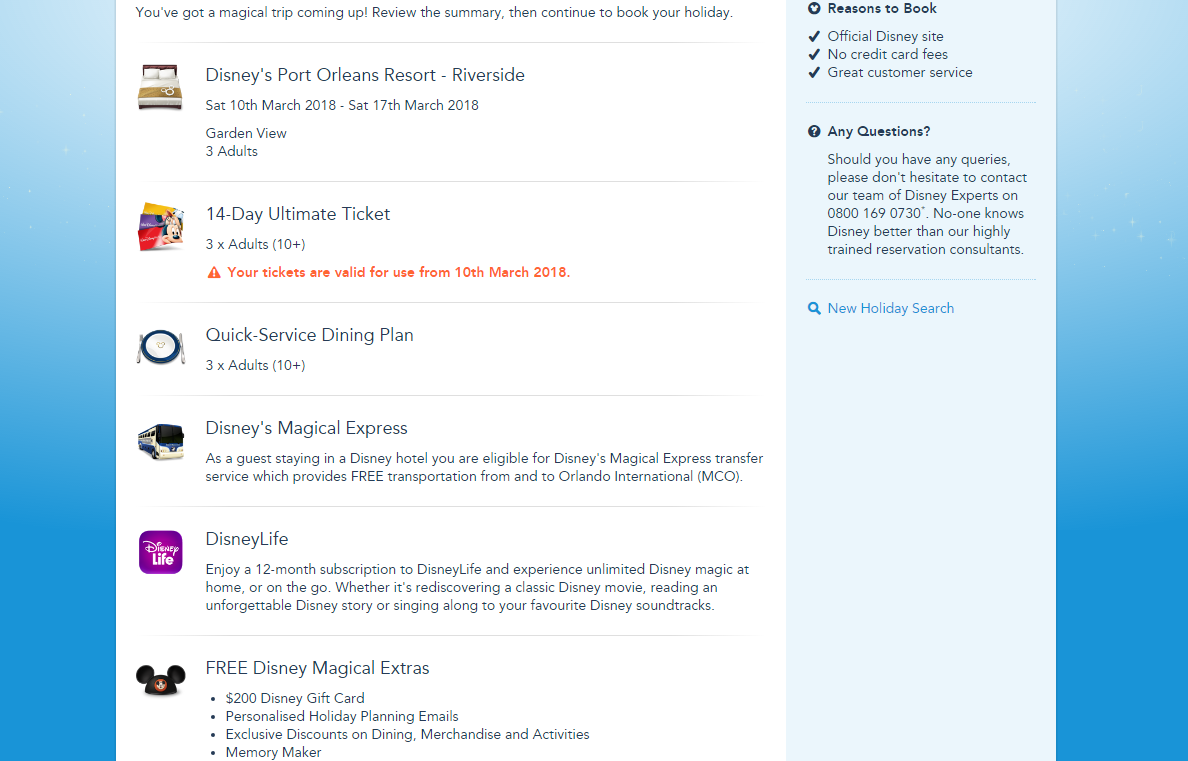The height and width of the screenshot is (761, 1188).
Task: Click 3 x Adults (10+) under Ultimate Ticket
Action: tap(255, 244)
